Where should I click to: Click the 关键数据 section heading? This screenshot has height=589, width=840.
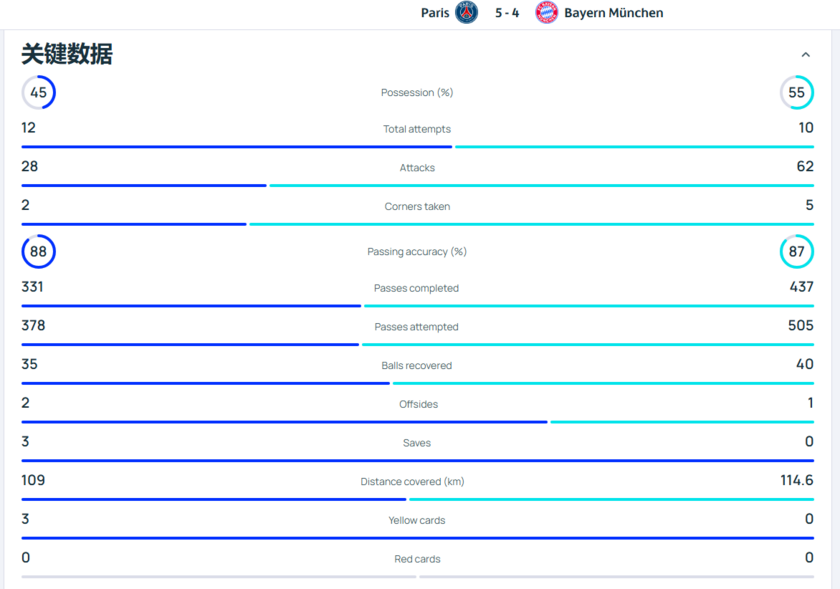(67, 55)
